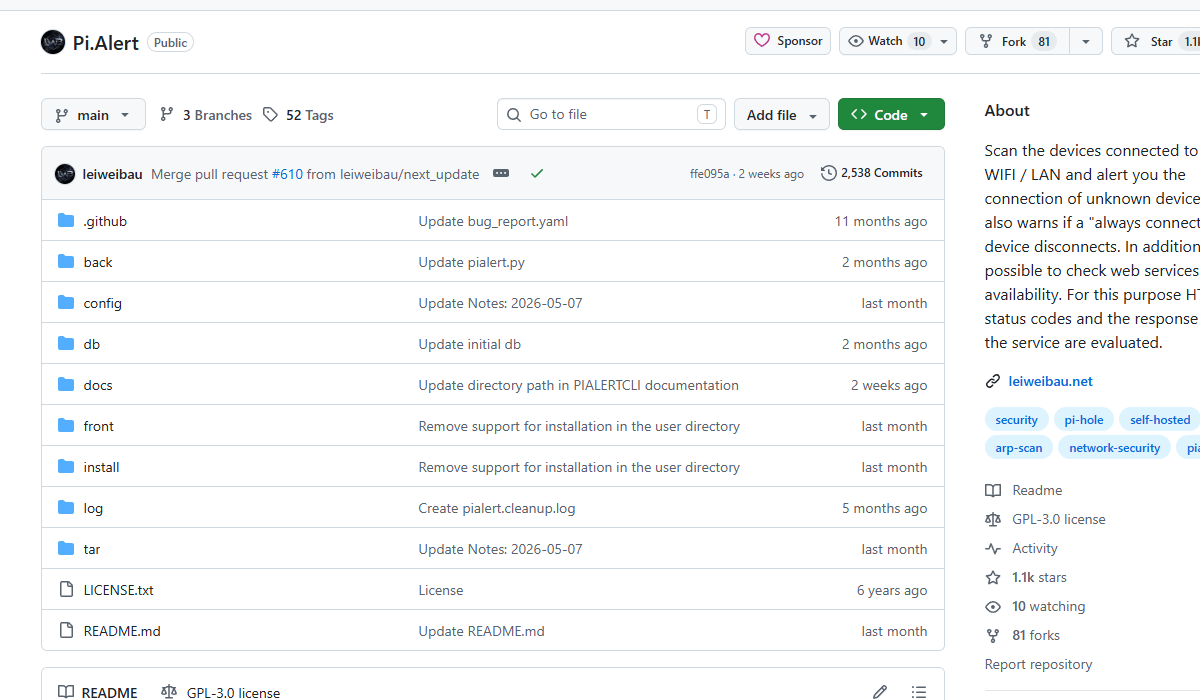This screenshot has width=1200, height=700.
Task: Click the install folder icon
Action: click(66, 467)
